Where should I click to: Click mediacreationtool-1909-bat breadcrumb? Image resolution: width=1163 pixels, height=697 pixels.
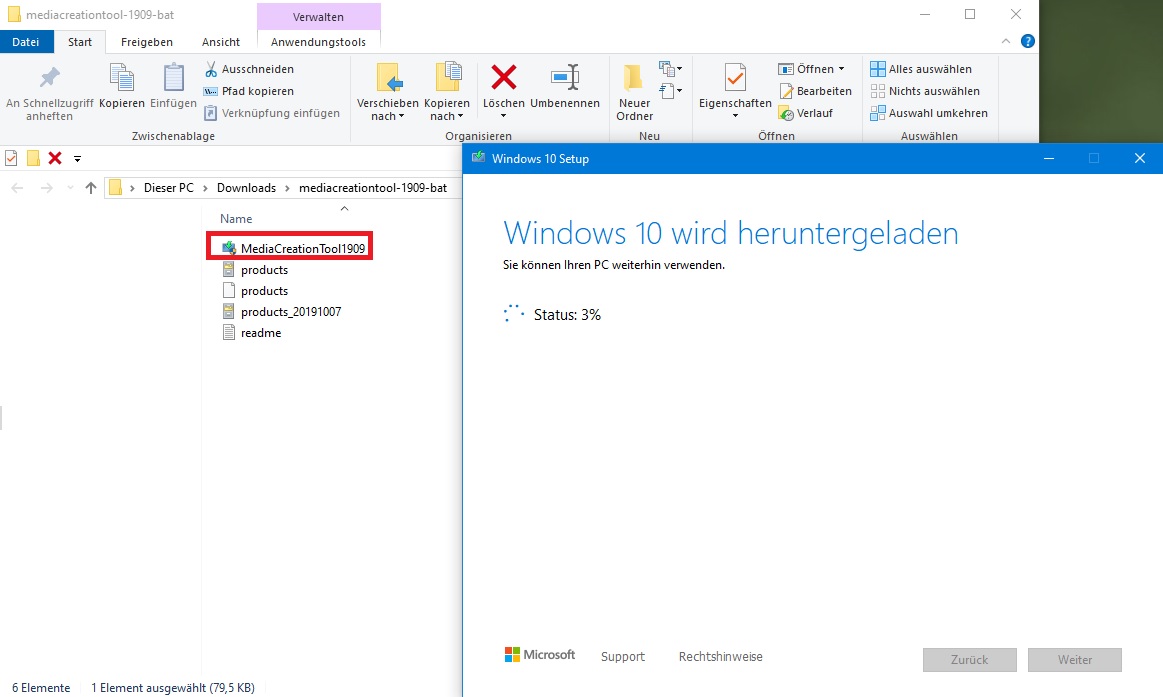click(373, 188)
